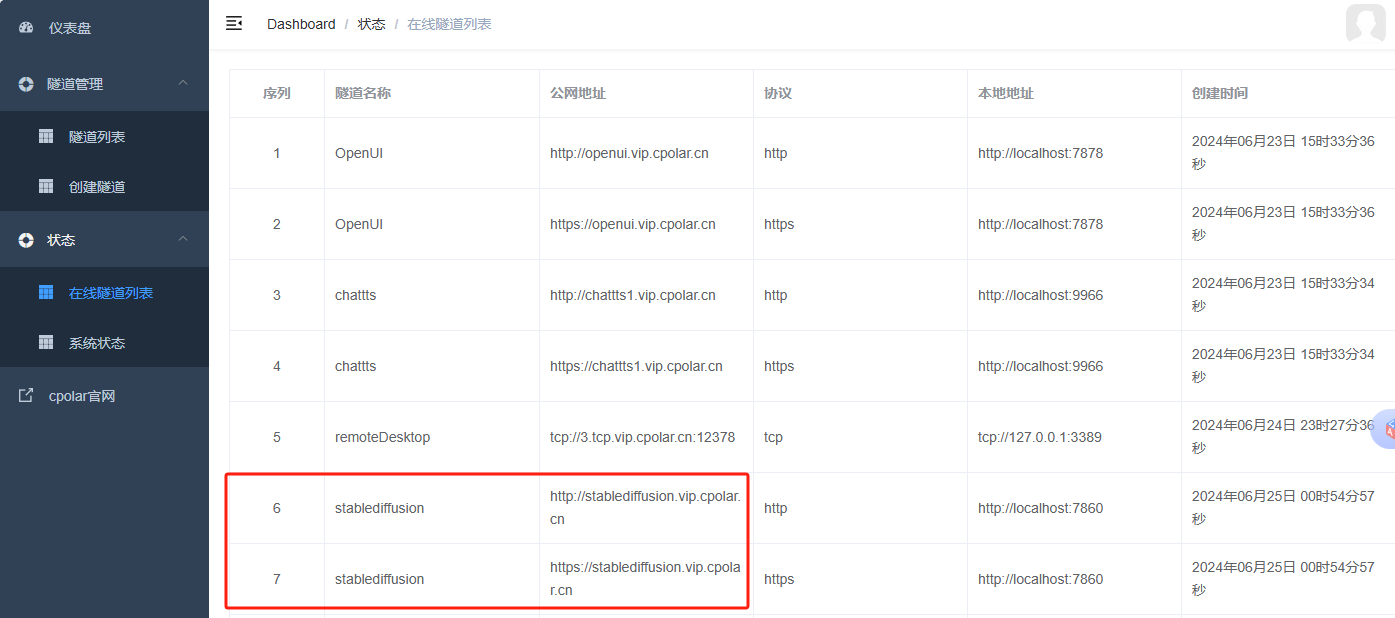Click http://localhost:7860 in row 6
Screen dimensions: 1395x618
click(1041, 508)
